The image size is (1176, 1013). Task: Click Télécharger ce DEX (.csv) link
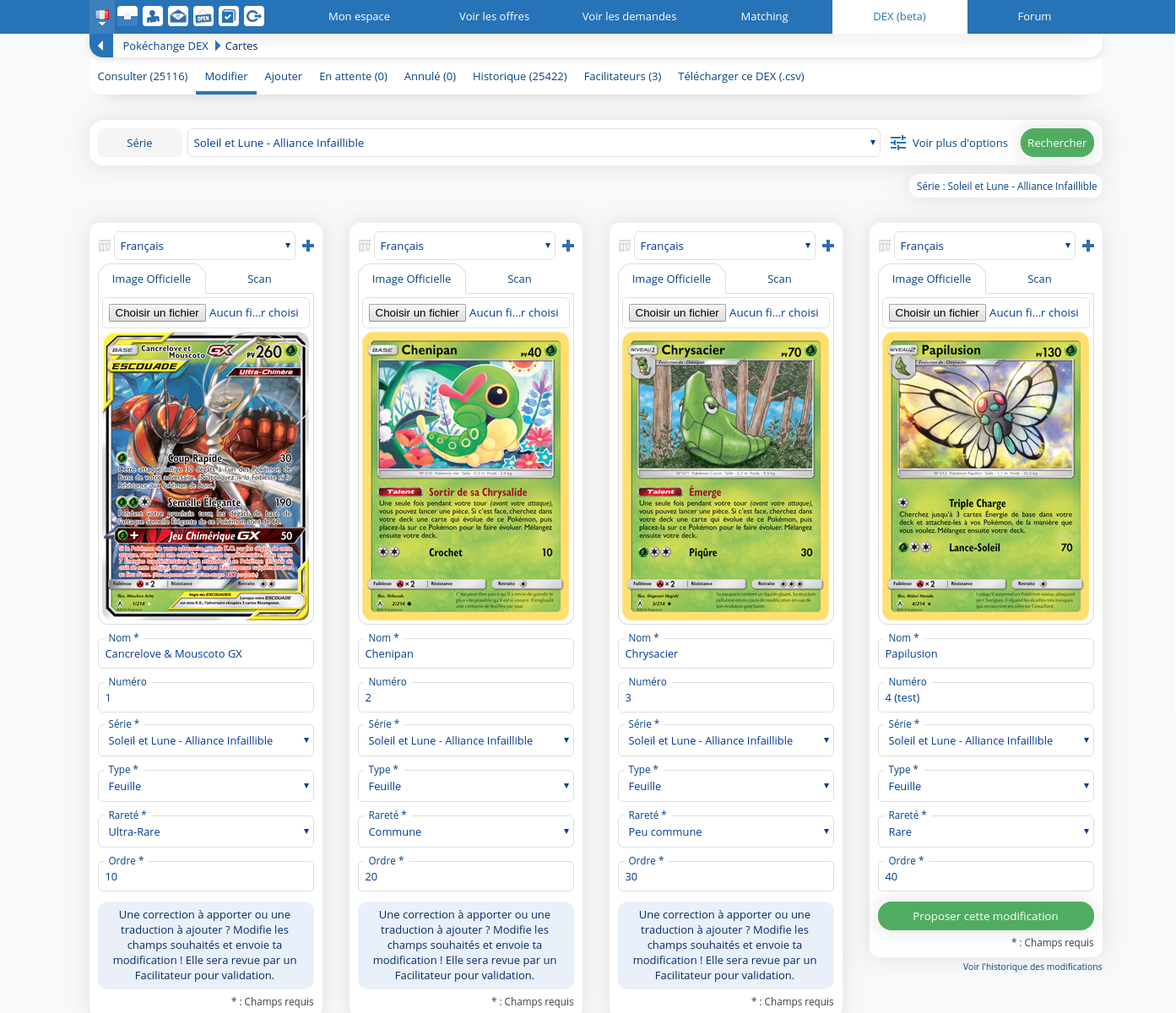tap(741, 76)
